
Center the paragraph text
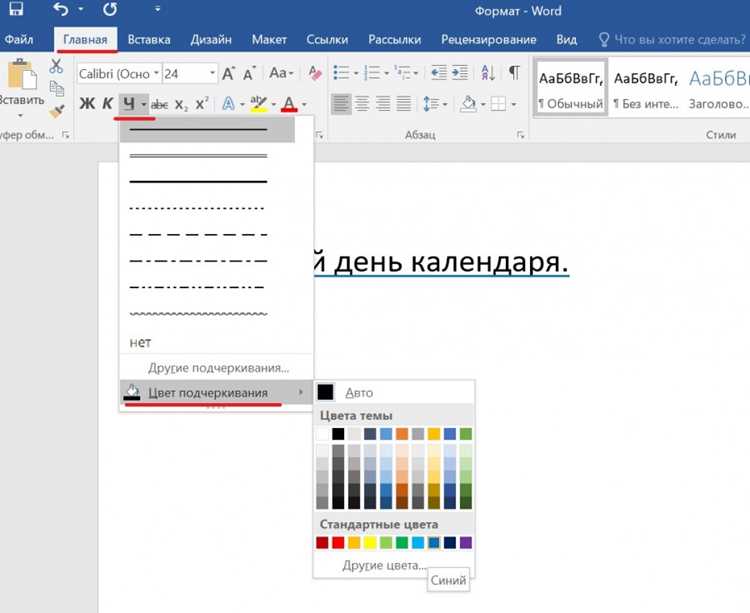point(362,104)
